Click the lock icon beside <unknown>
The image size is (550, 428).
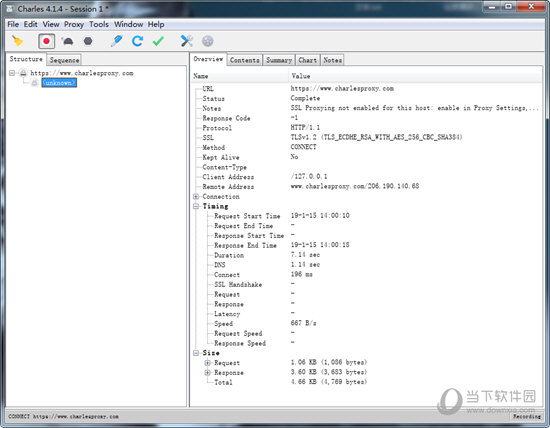pos(34,83)
